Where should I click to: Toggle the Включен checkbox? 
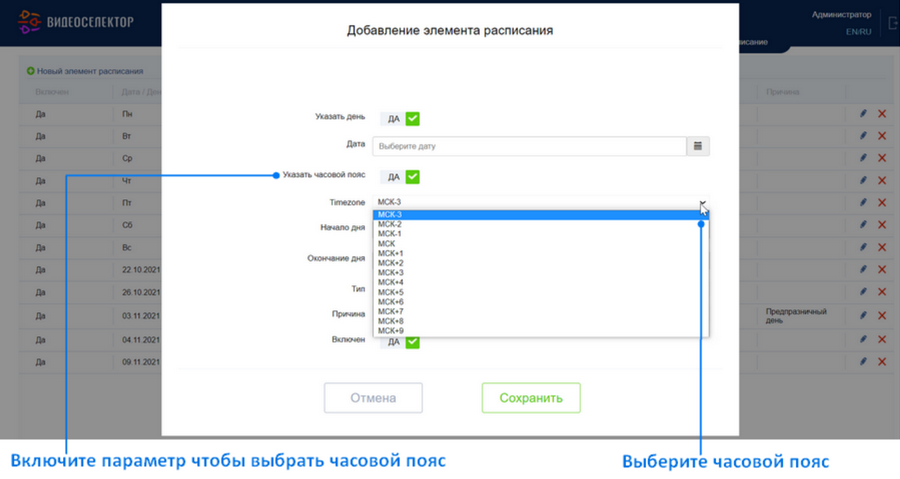pyautogui.click(x=412, y=342)
